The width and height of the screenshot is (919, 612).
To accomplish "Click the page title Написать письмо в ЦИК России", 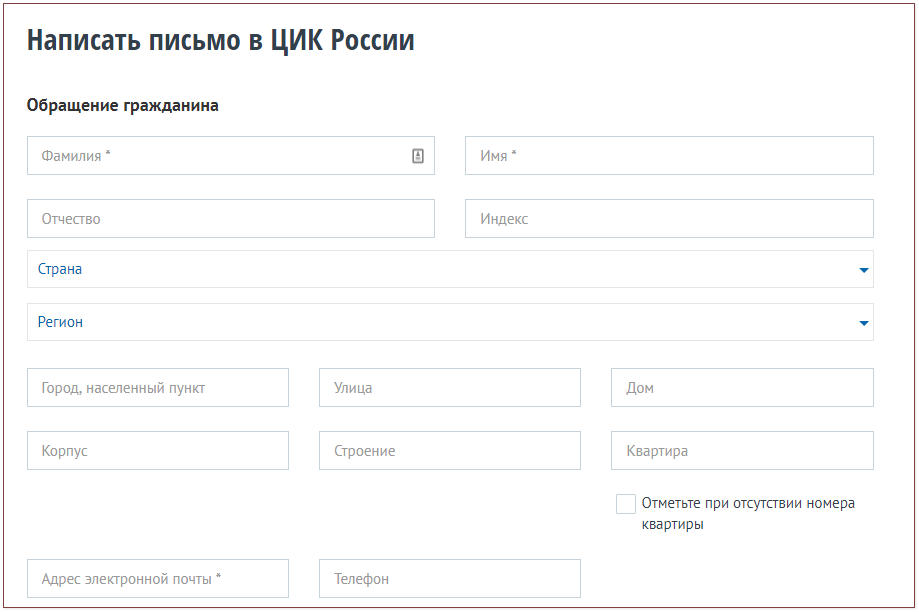I will 220,41.
